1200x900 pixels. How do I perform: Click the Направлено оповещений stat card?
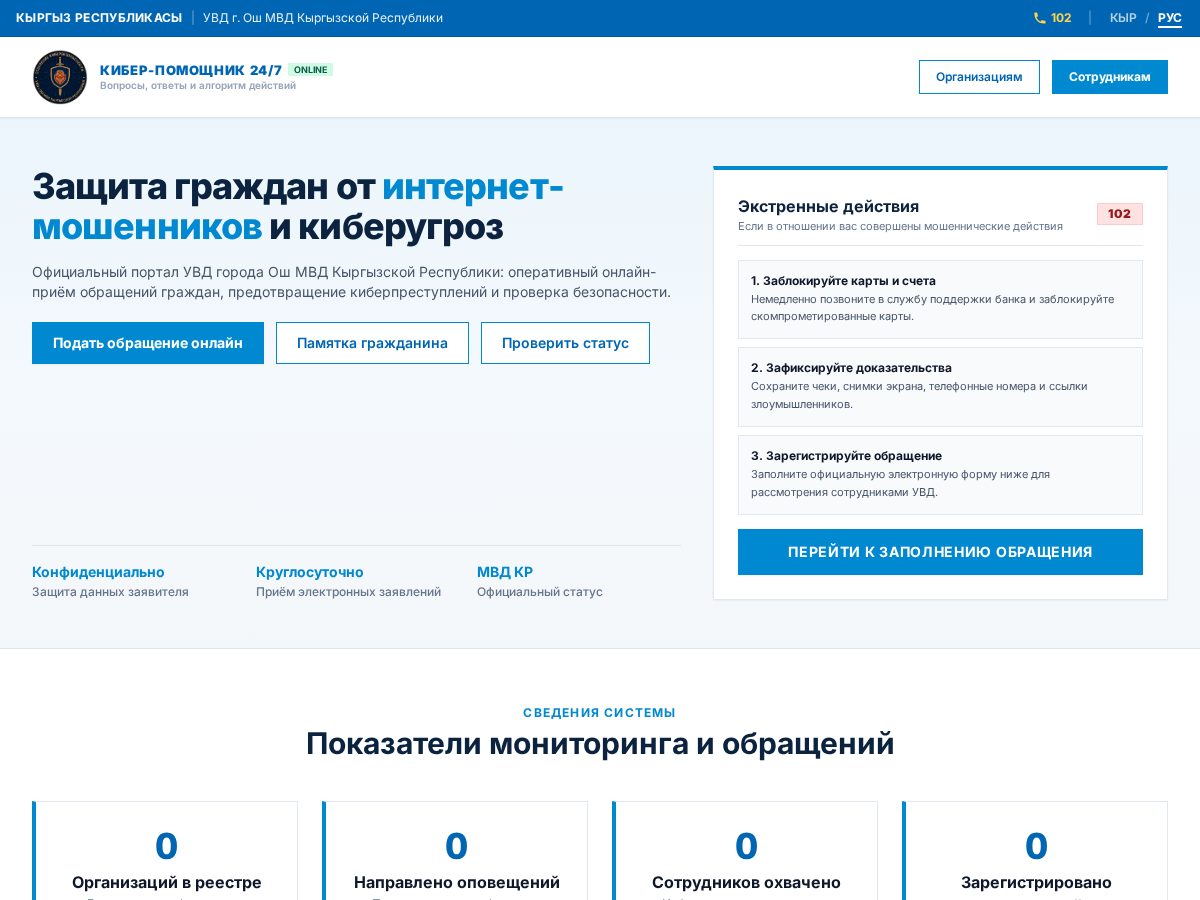[456, 850]
